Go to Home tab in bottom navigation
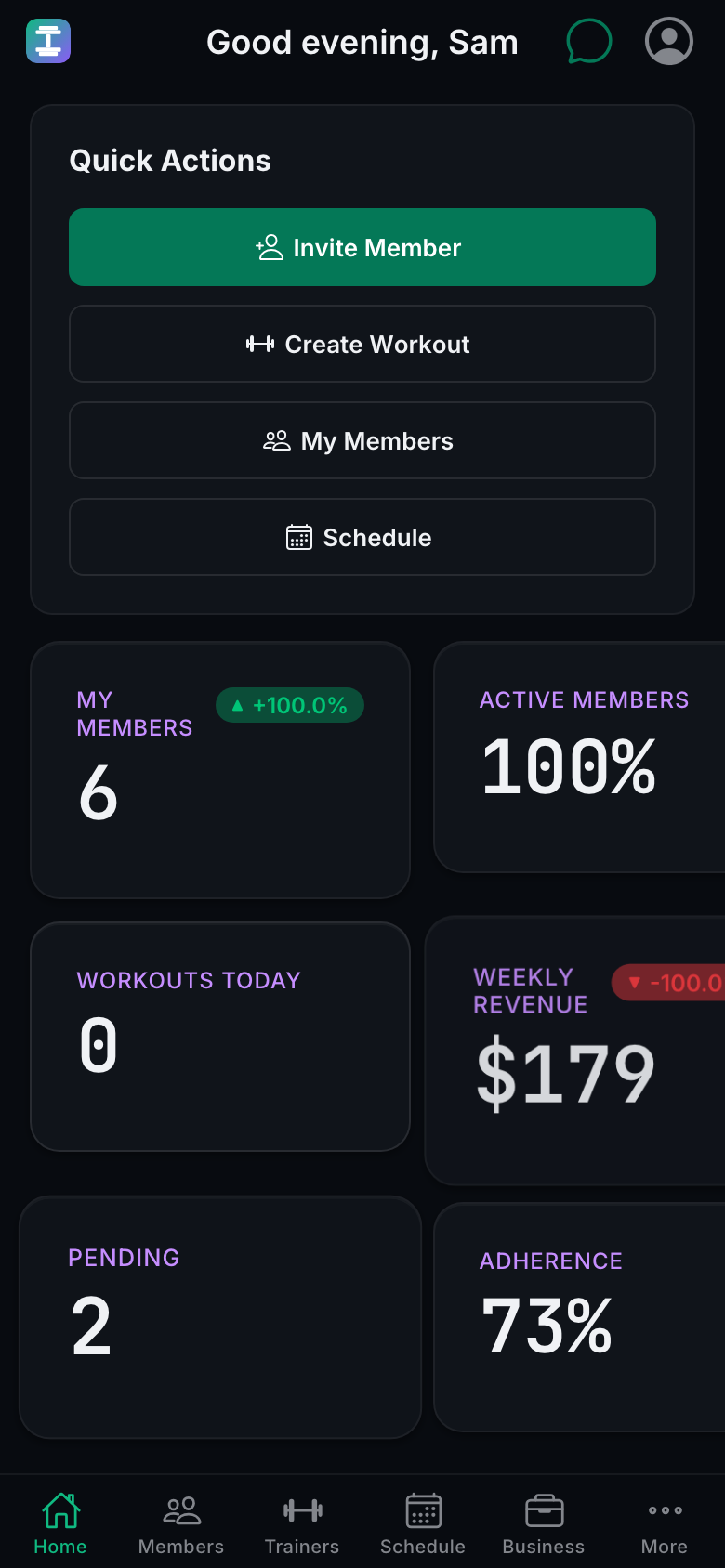 (60, 1523)
